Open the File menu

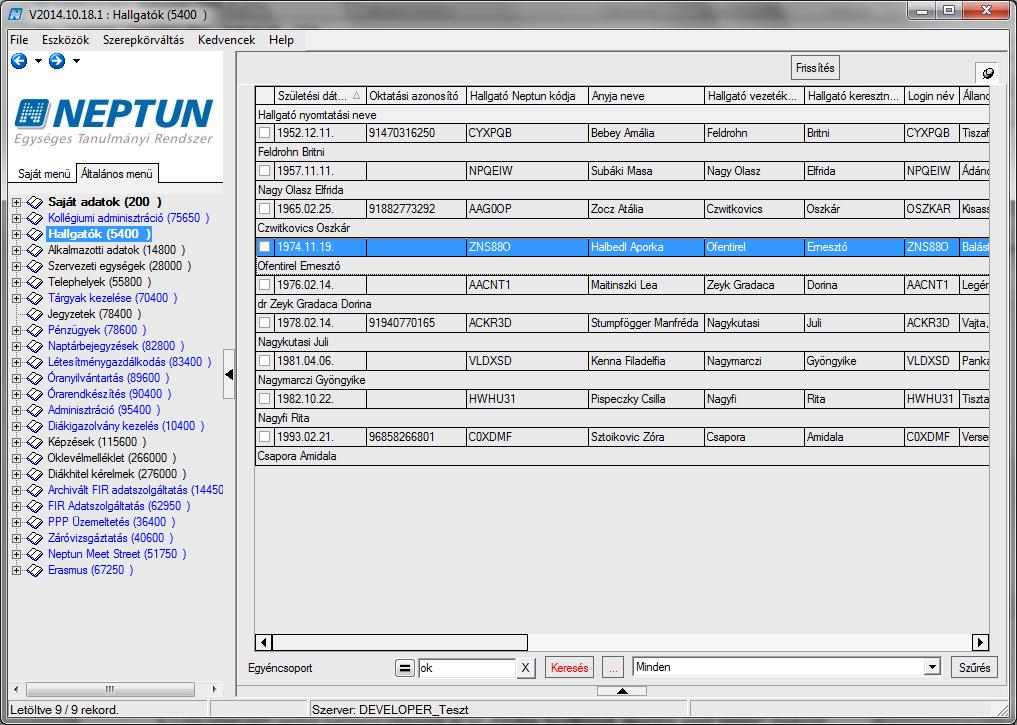pyautogui.click(x=19, y=40)
